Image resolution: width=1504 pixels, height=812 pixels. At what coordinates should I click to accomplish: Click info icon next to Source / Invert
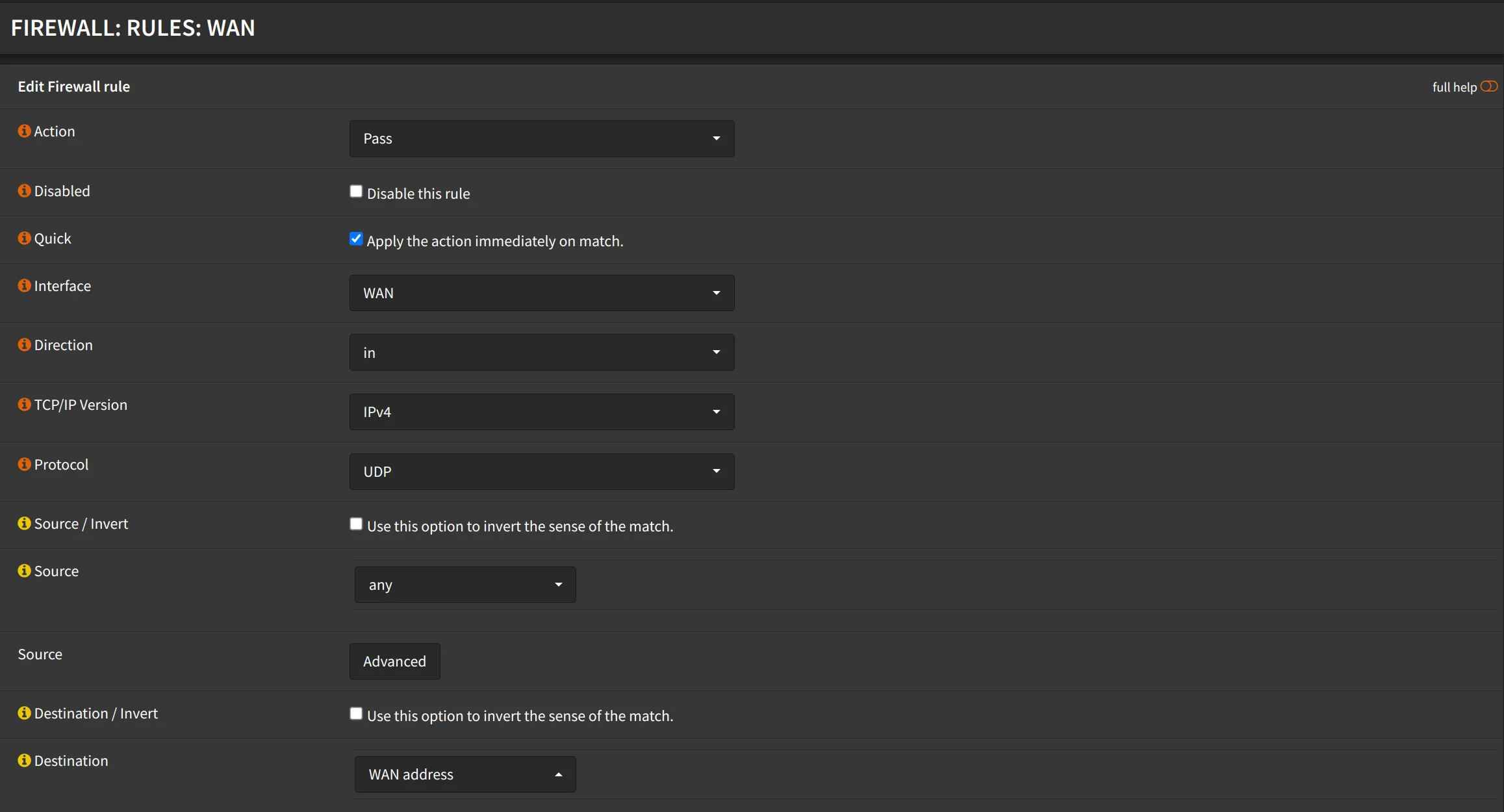click(24, 524)
